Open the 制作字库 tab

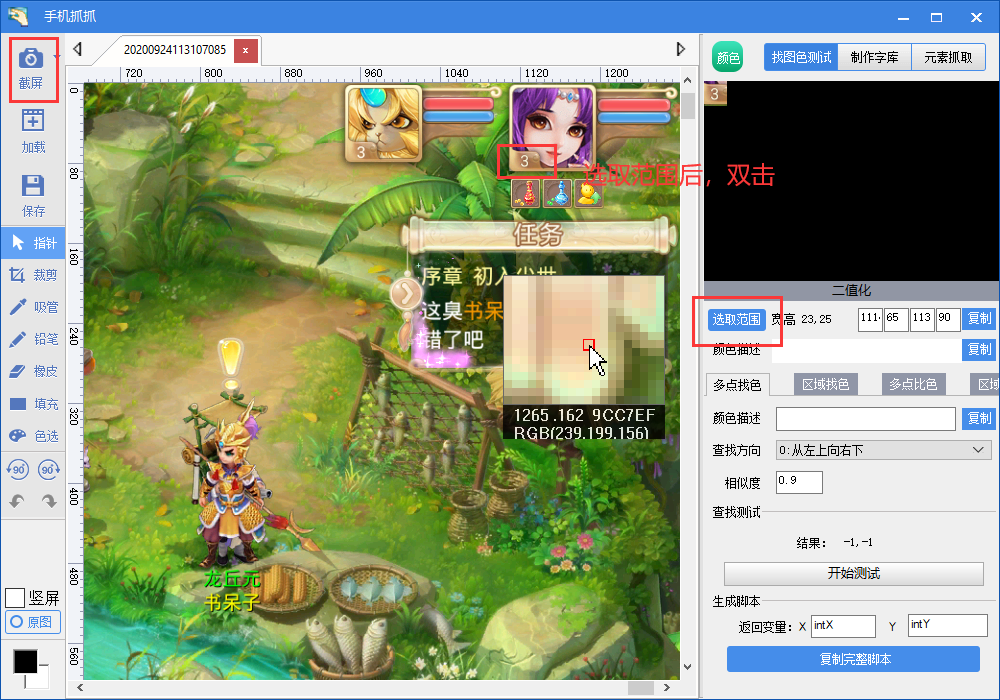pos(874,57)
